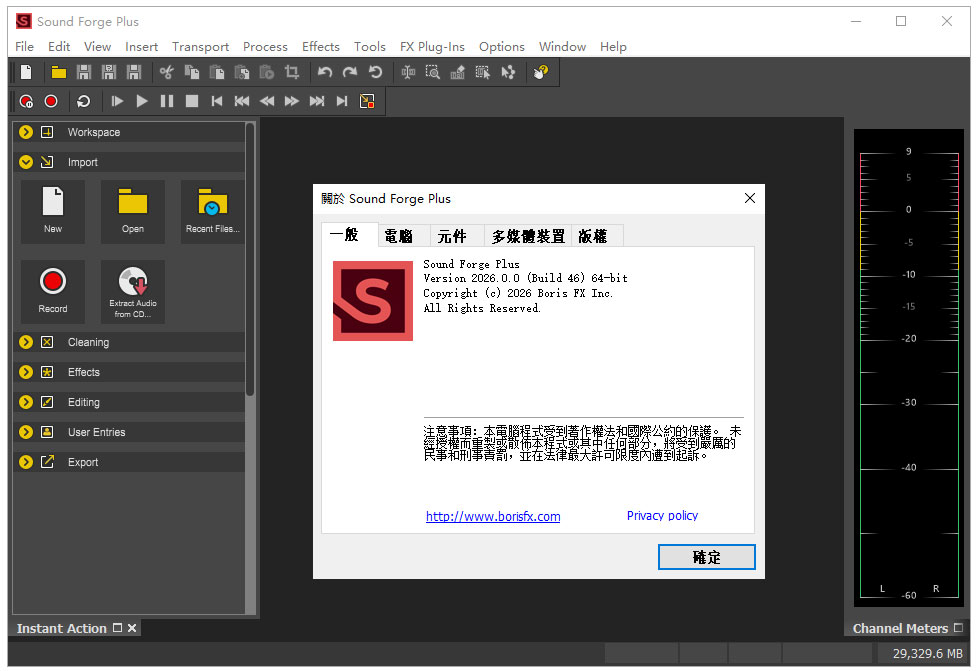
Task: Click the first Save floppy toolbar icon
Action: tap(83, 72)
